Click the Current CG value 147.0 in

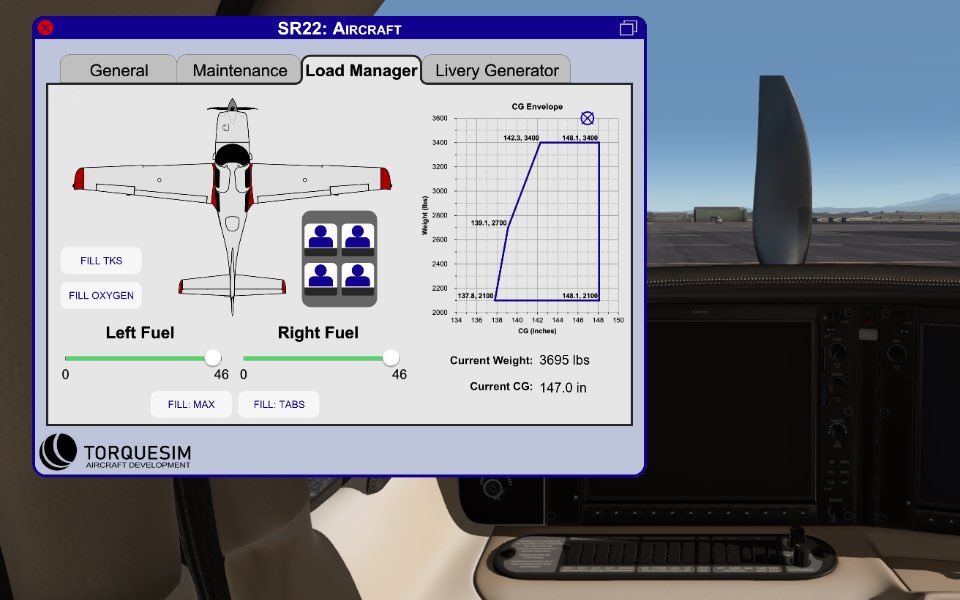tap(563, 388)
